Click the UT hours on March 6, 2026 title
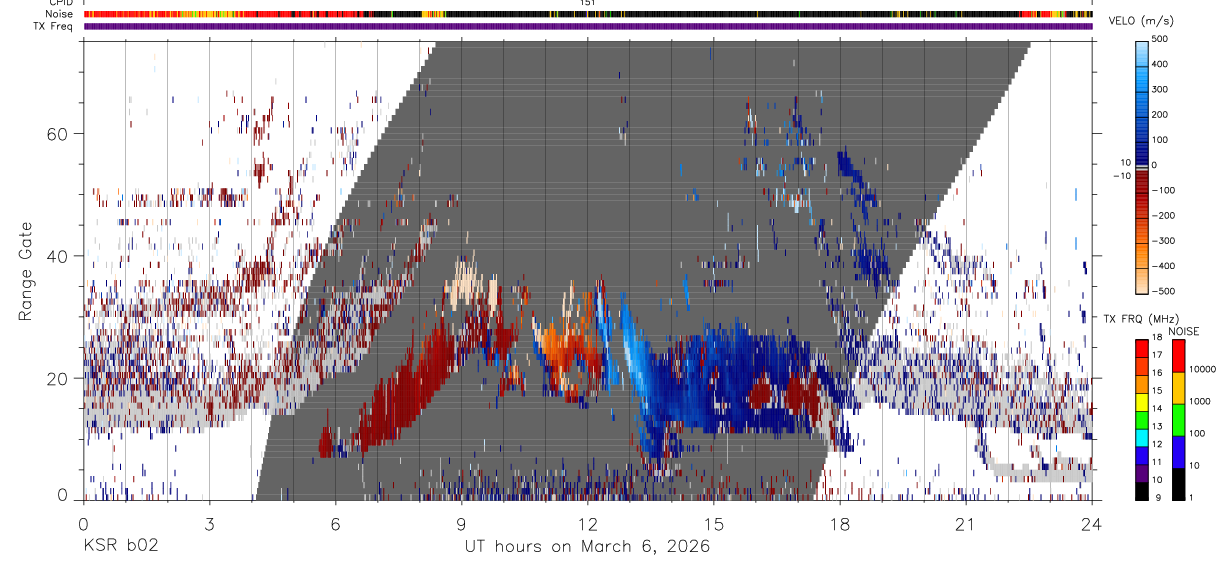Image resolution: width=1228 pixels, height=567 pixels. click(x=587, y=546)
